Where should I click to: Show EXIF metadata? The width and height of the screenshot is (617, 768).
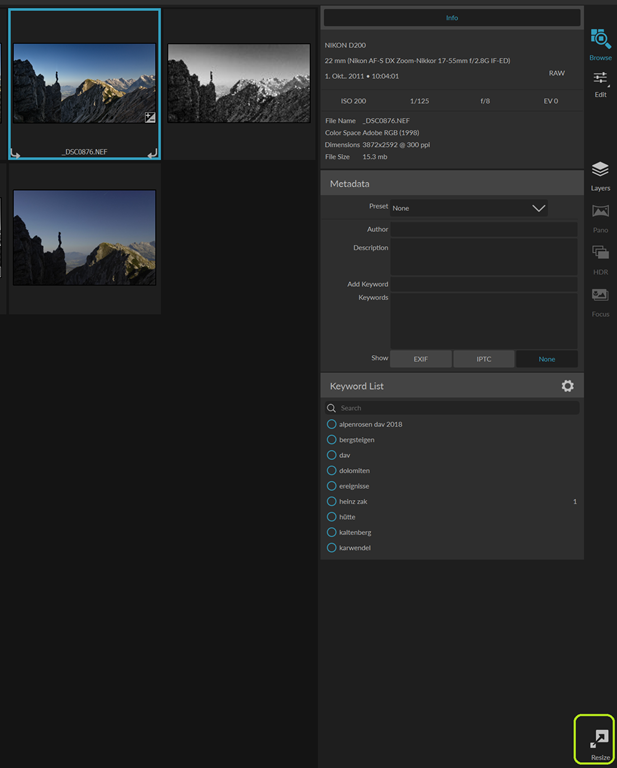click(420, 359)
